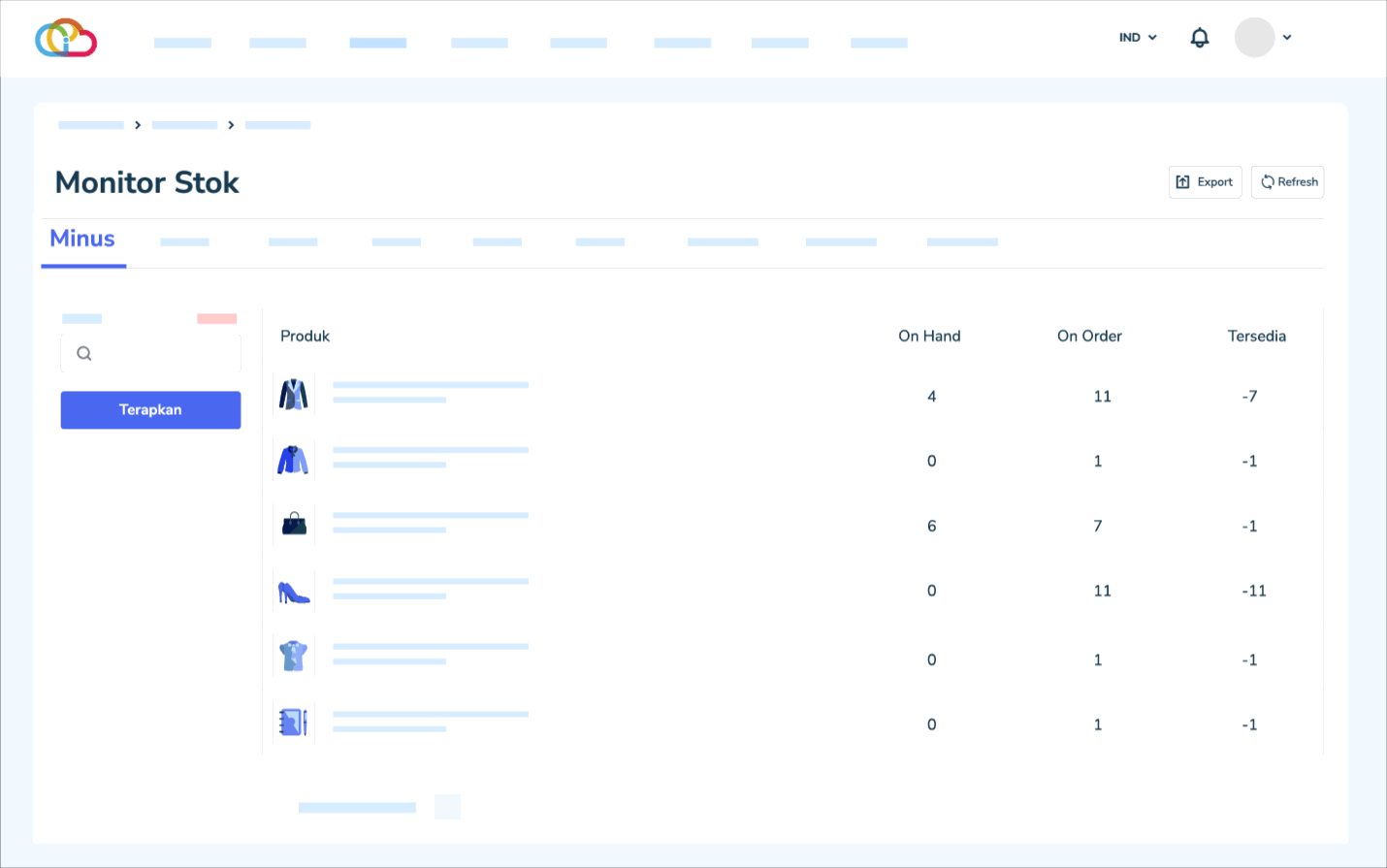1387x868 pixels.
Task: Select the suit jacket product thumbnail
Action: point(294,395)
